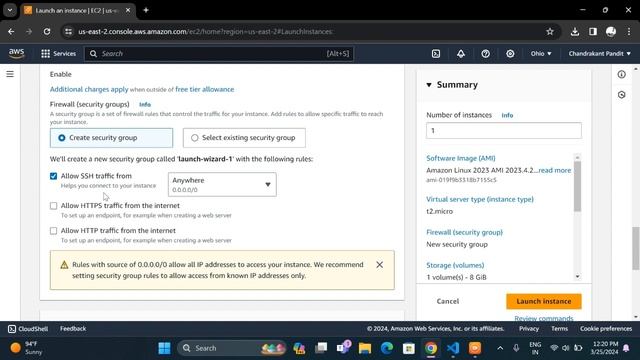
Task: Open the CloudShell icon in top navigation
Action: pyautogui.click(x=436, y=53)
